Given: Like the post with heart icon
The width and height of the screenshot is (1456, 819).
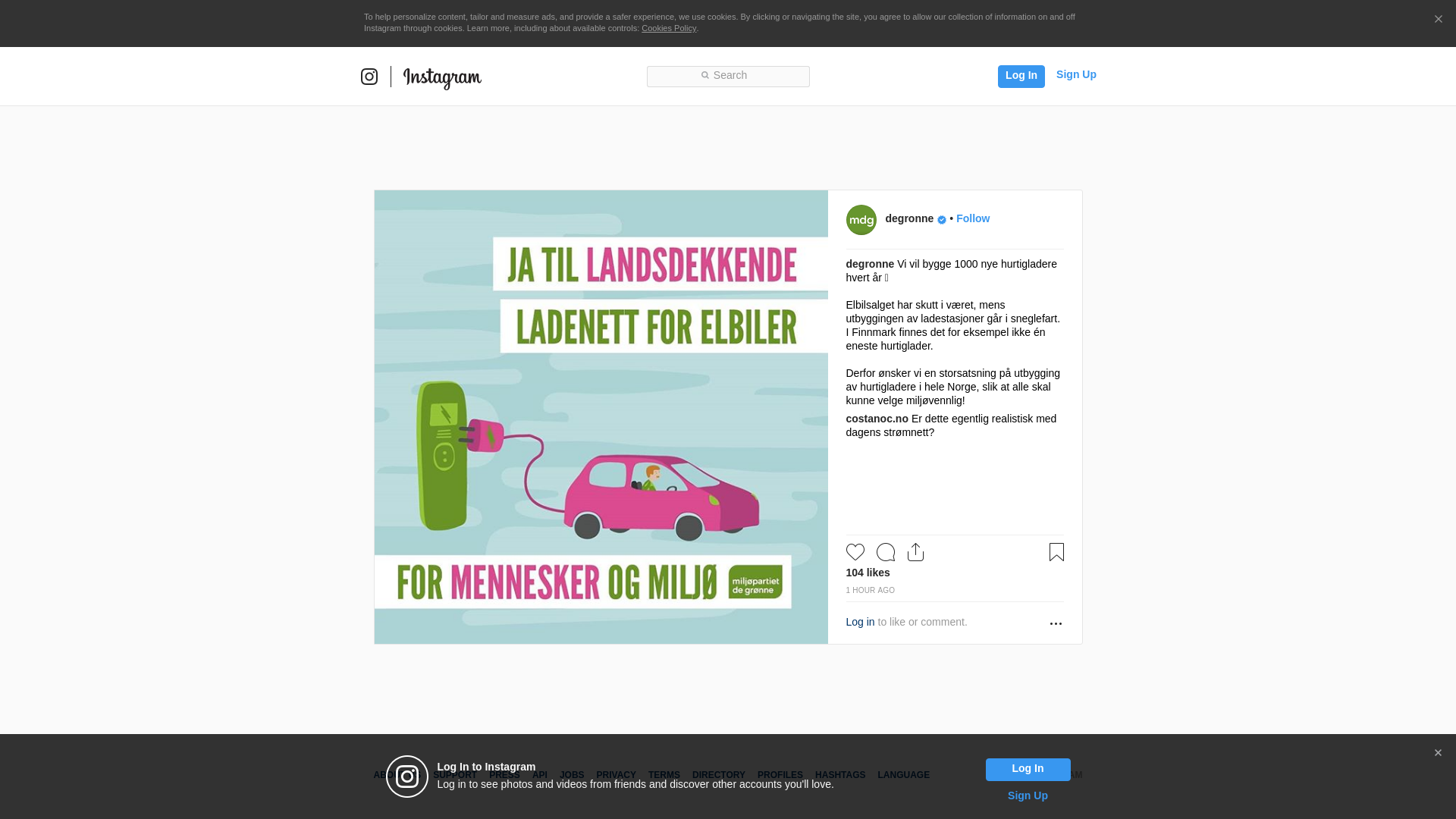Looking at the screenshot, I should click(855, 552).
